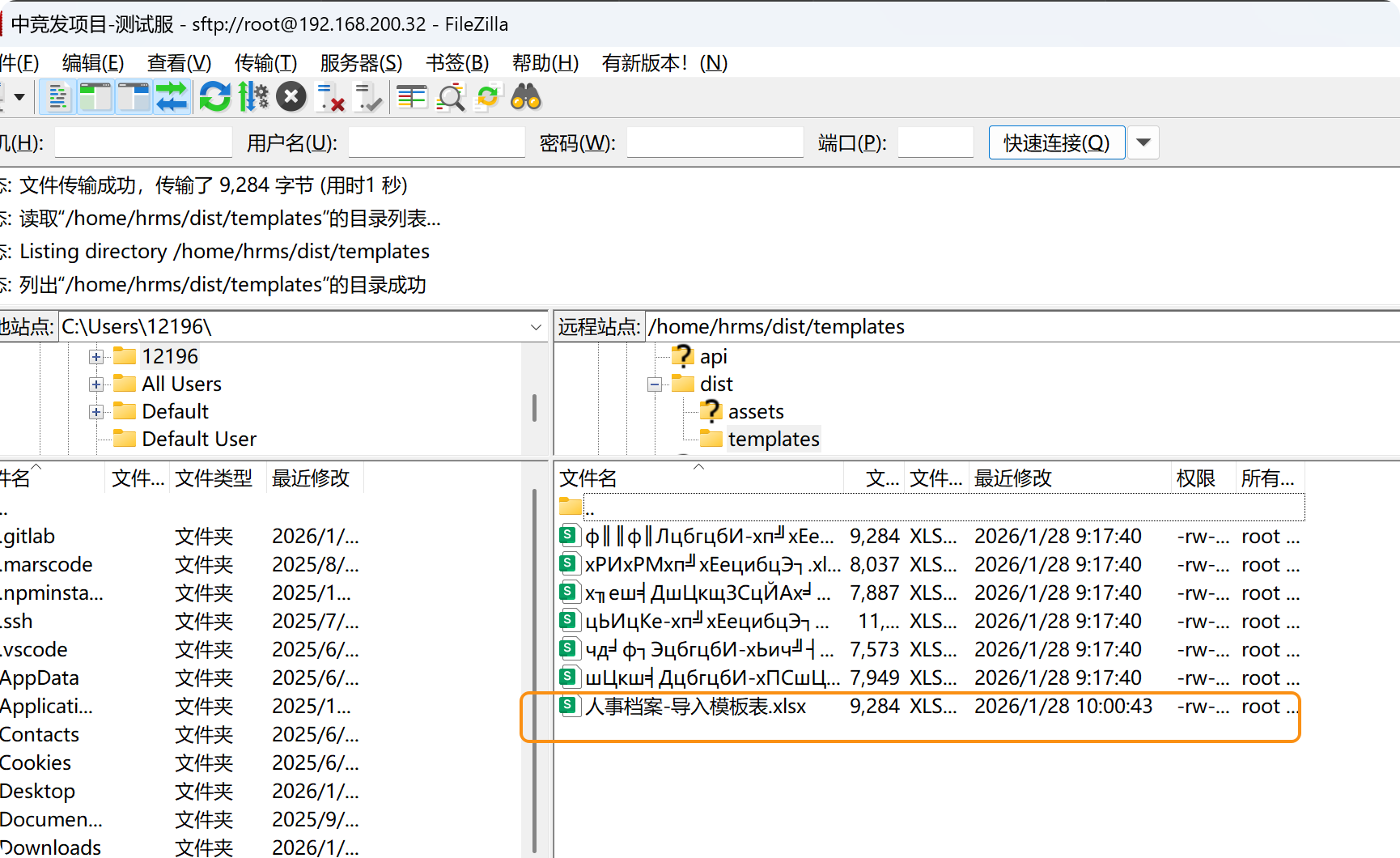Toggle remote directory tree display
Viewport: 1400px width, 858px height.
tap(133, 98)
